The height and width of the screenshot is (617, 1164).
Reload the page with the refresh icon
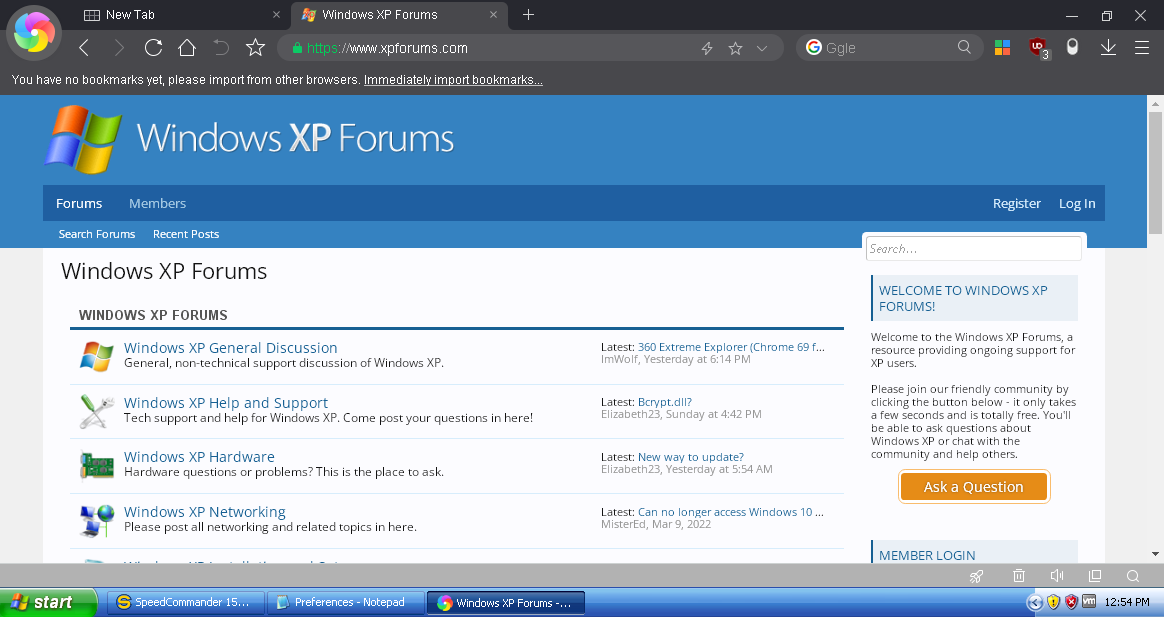(153, 48)
